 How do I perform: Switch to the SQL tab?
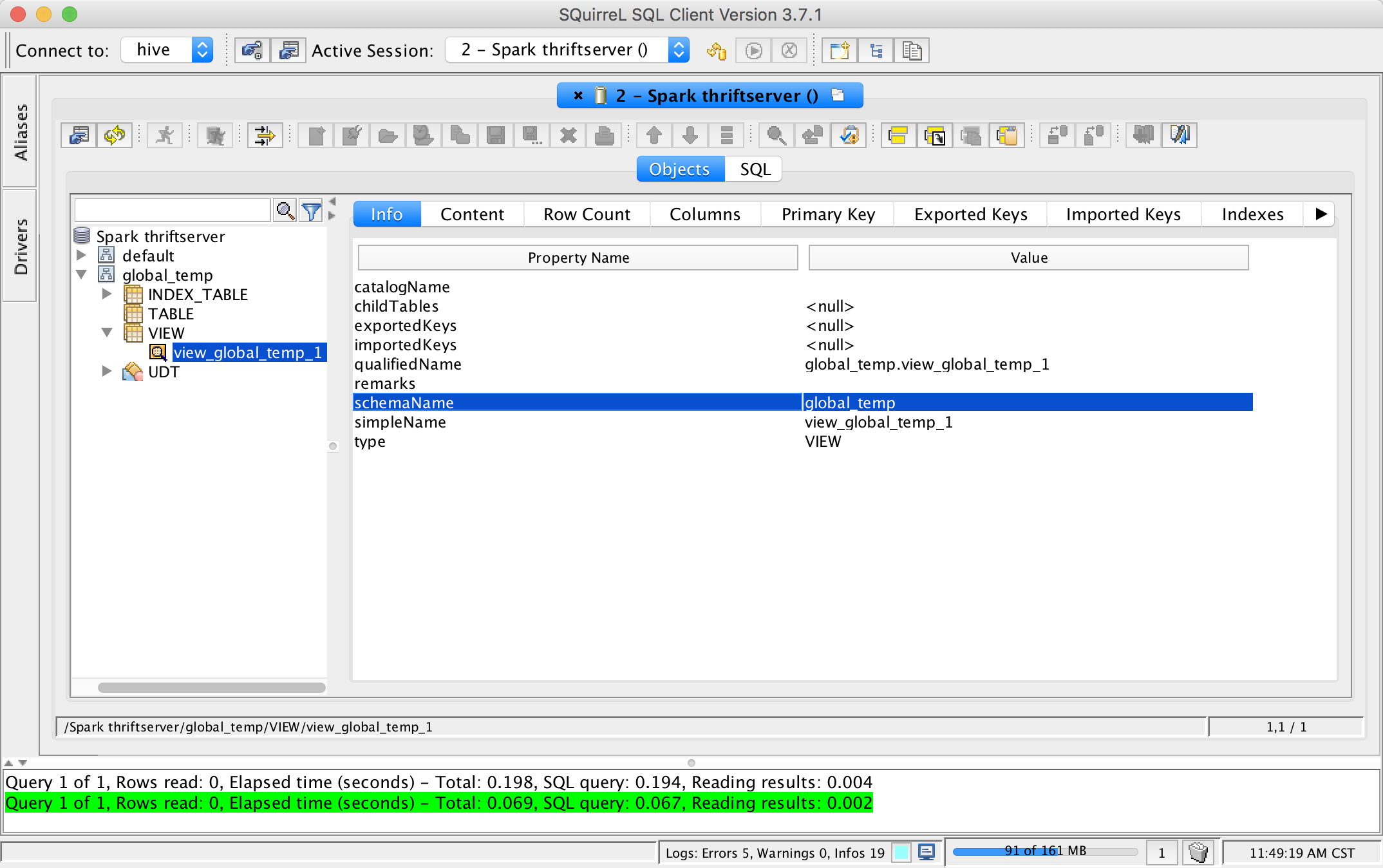coord(755,169)
